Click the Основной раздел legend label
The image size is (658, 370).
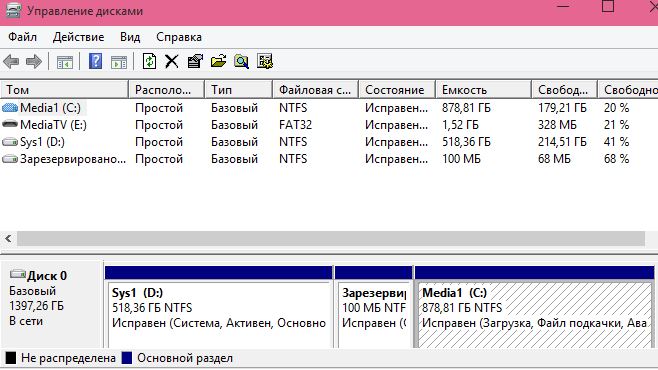(x=185, y=358)
